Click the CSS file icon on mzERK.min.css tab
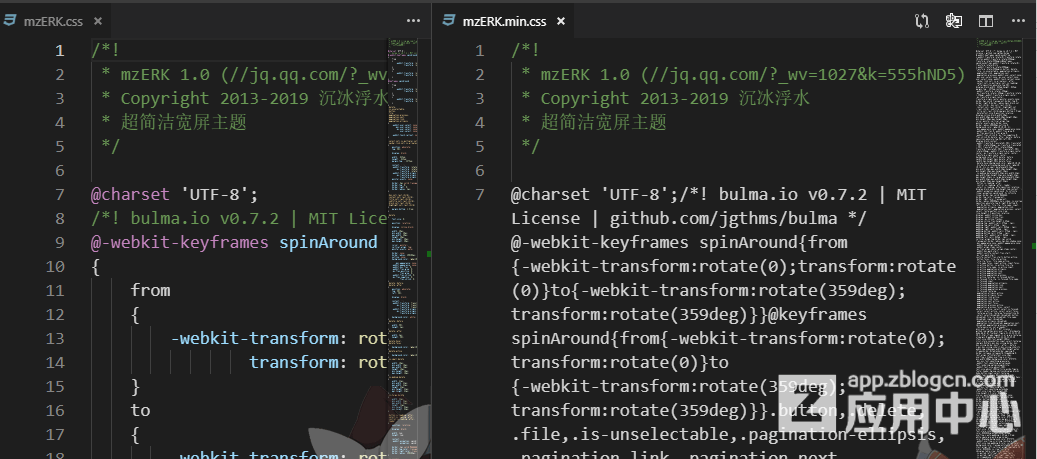Image resolution: width=1037 pixels, height=459 pixels. (x=450, y=20)
